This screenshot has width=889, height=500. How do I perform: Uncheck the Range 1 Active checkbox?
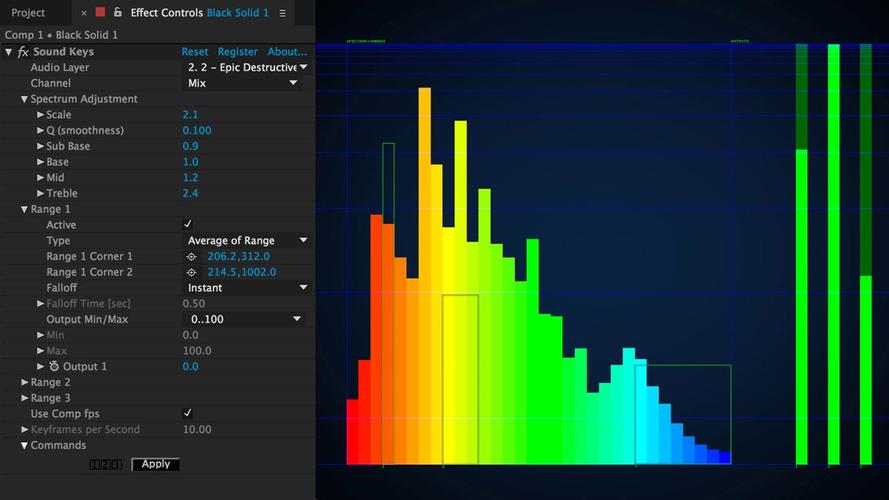[x=188, y=224]
